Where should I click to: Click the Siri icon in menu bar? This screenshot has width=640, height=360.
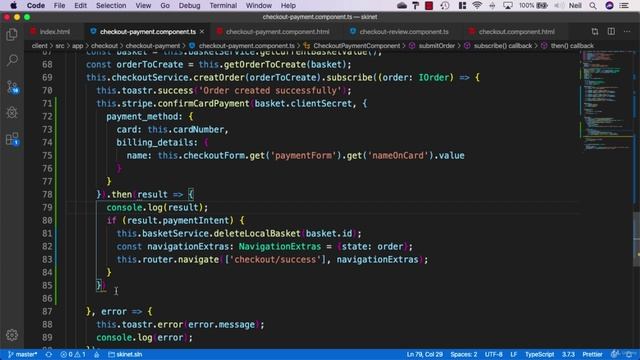click(x=609, y=6)
